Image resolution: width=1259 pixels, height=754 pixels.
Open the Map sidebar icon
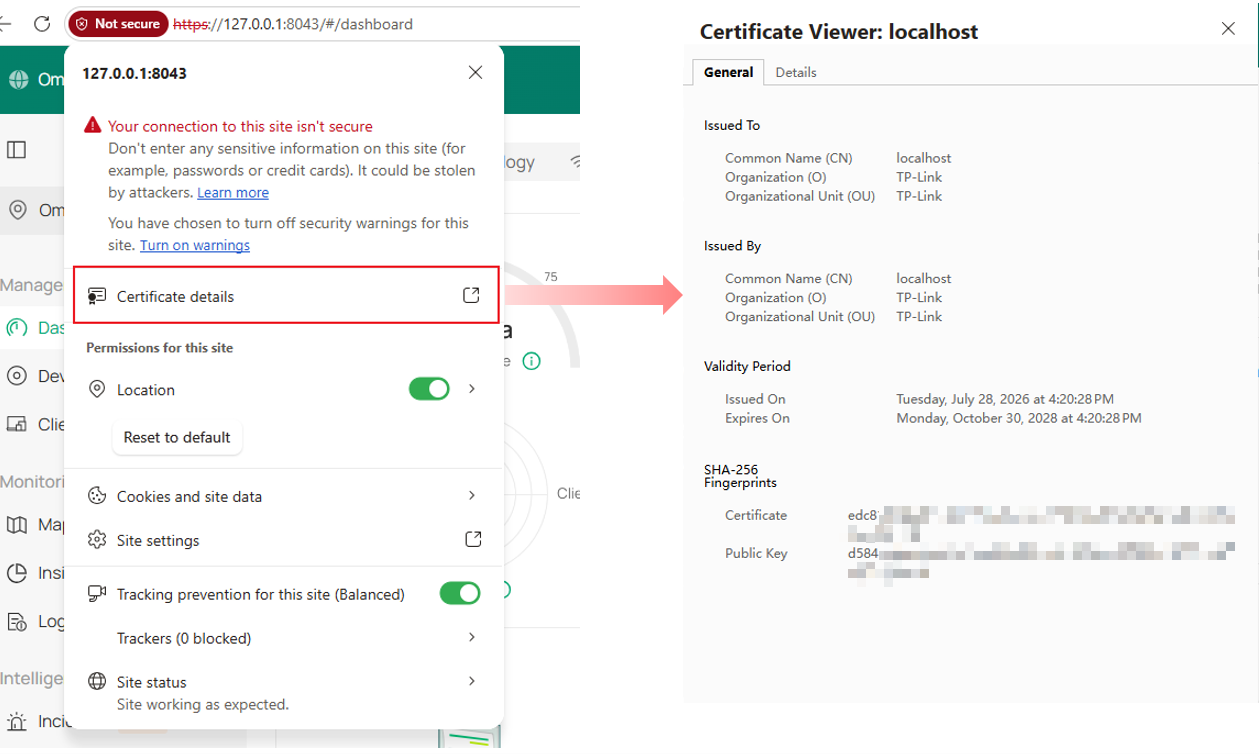[17, 525]
